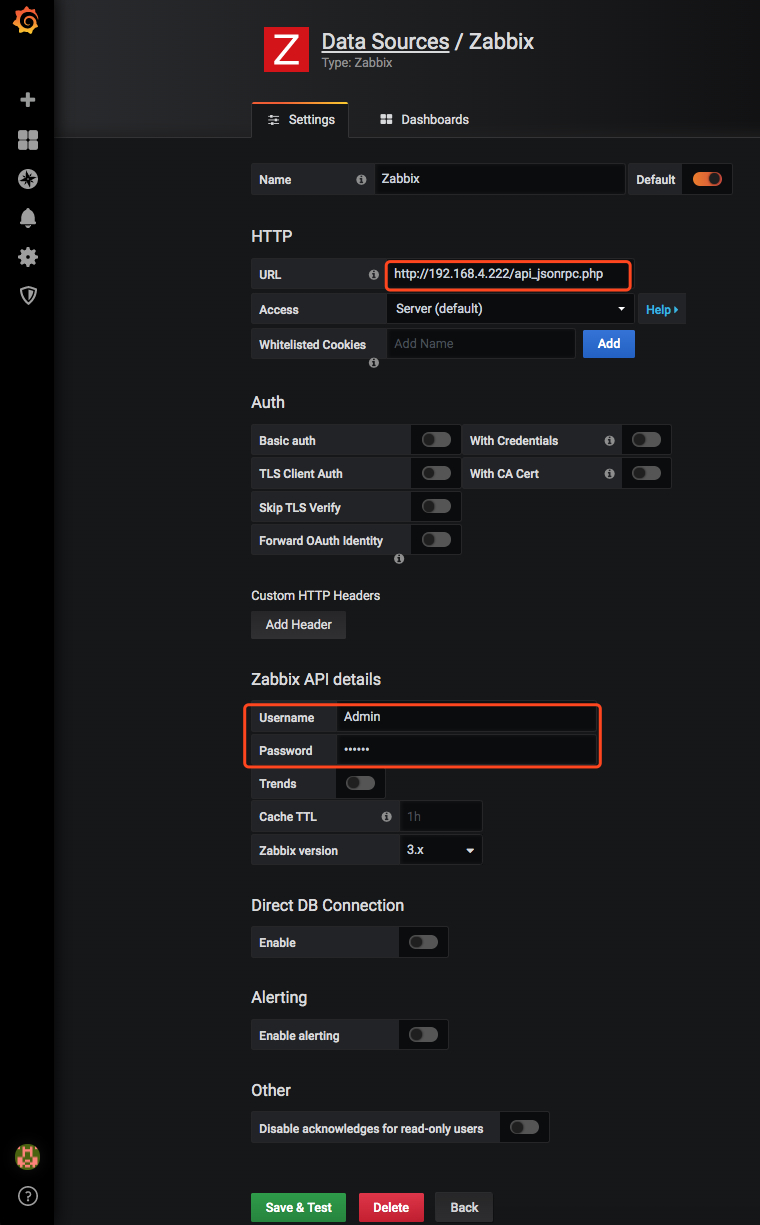760x1225 pixels.
Task: Click the Help question mark icon
Action: pyautogui.click(x=28, y=1196)
